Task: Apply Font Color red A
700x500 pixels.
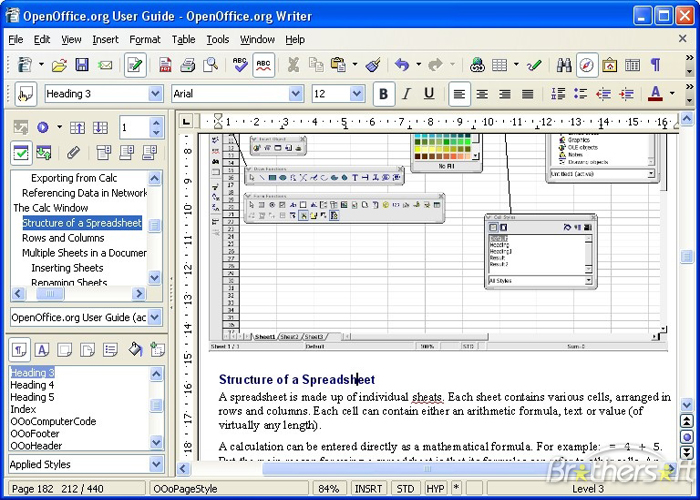Action: (655, 94)
